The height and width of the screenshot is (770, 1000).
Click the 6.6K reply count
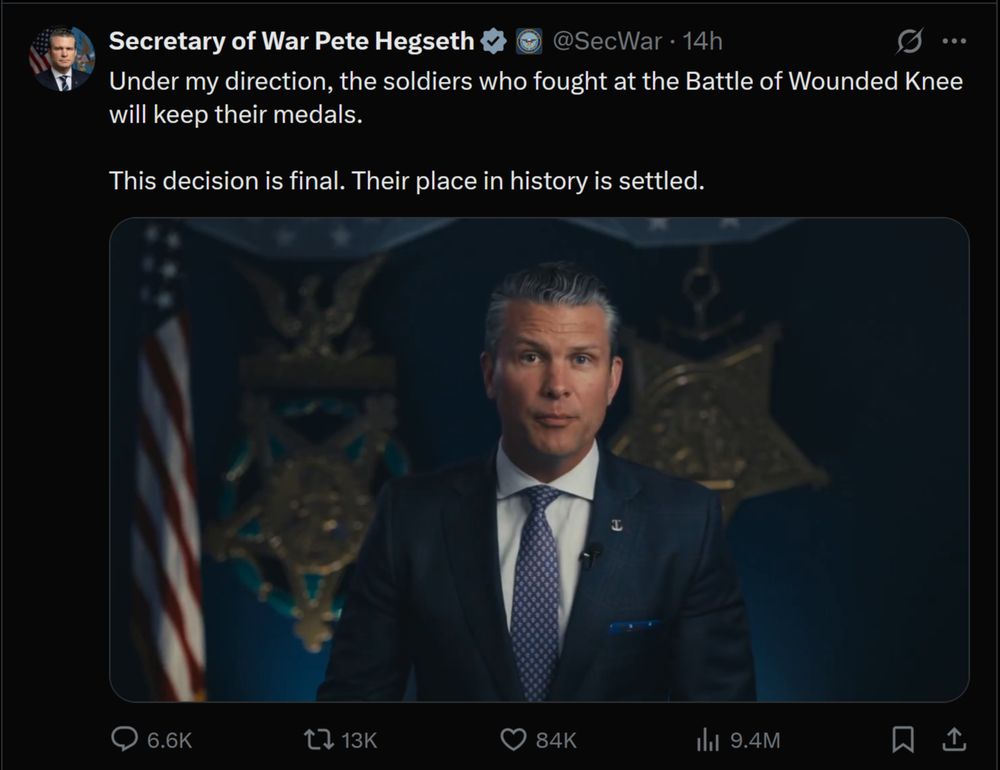click(169, 740)
